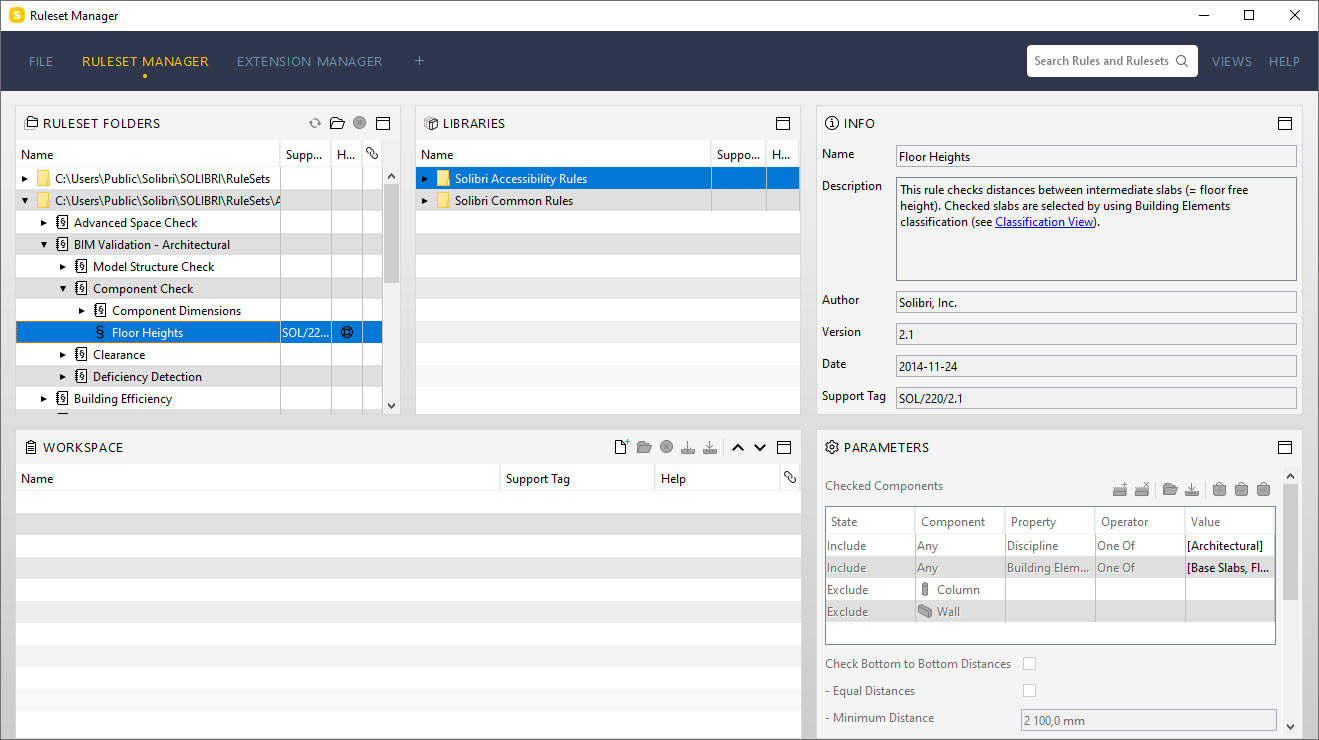Move item up in Workspace
The image size is (1319, 740).
738,447
